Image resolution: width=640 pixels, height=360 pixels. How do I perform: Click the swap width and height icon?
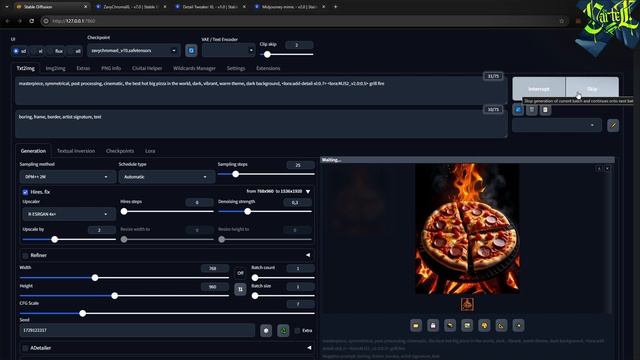[x=240, y=289]
